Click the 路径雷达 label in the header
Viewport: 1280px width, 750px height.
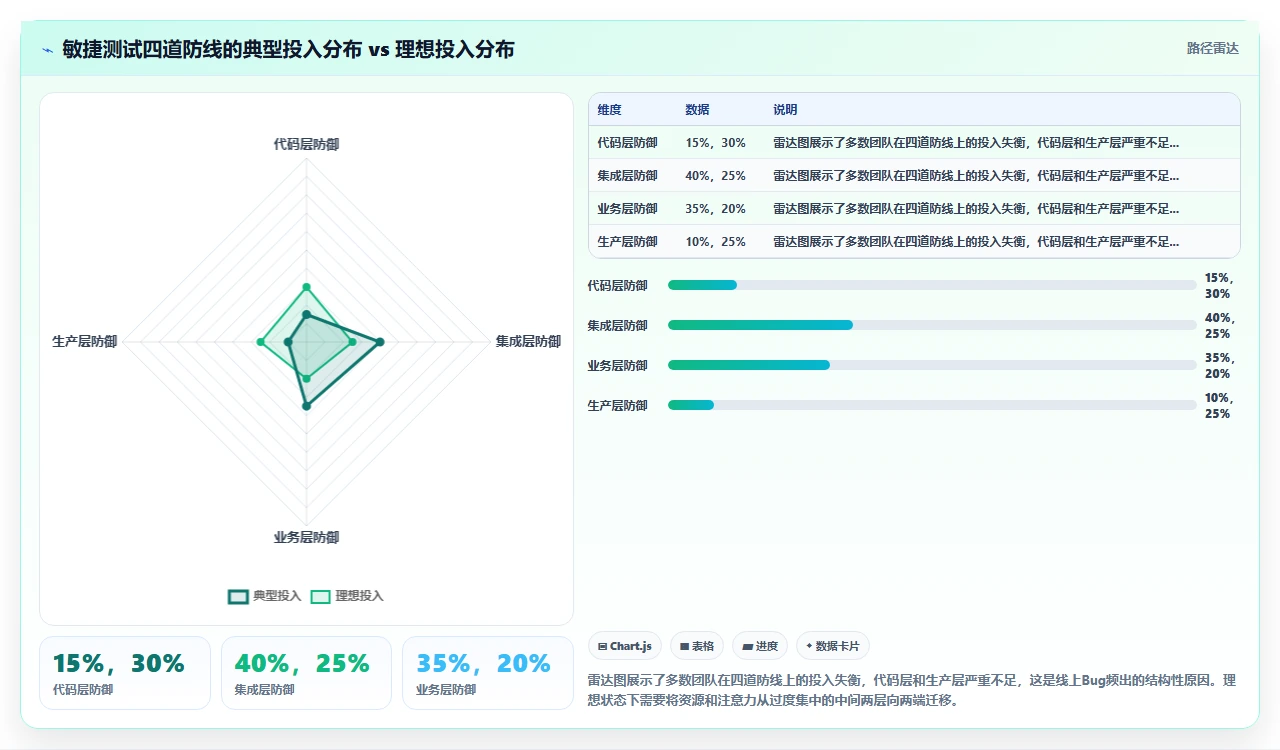(1212, 48)
